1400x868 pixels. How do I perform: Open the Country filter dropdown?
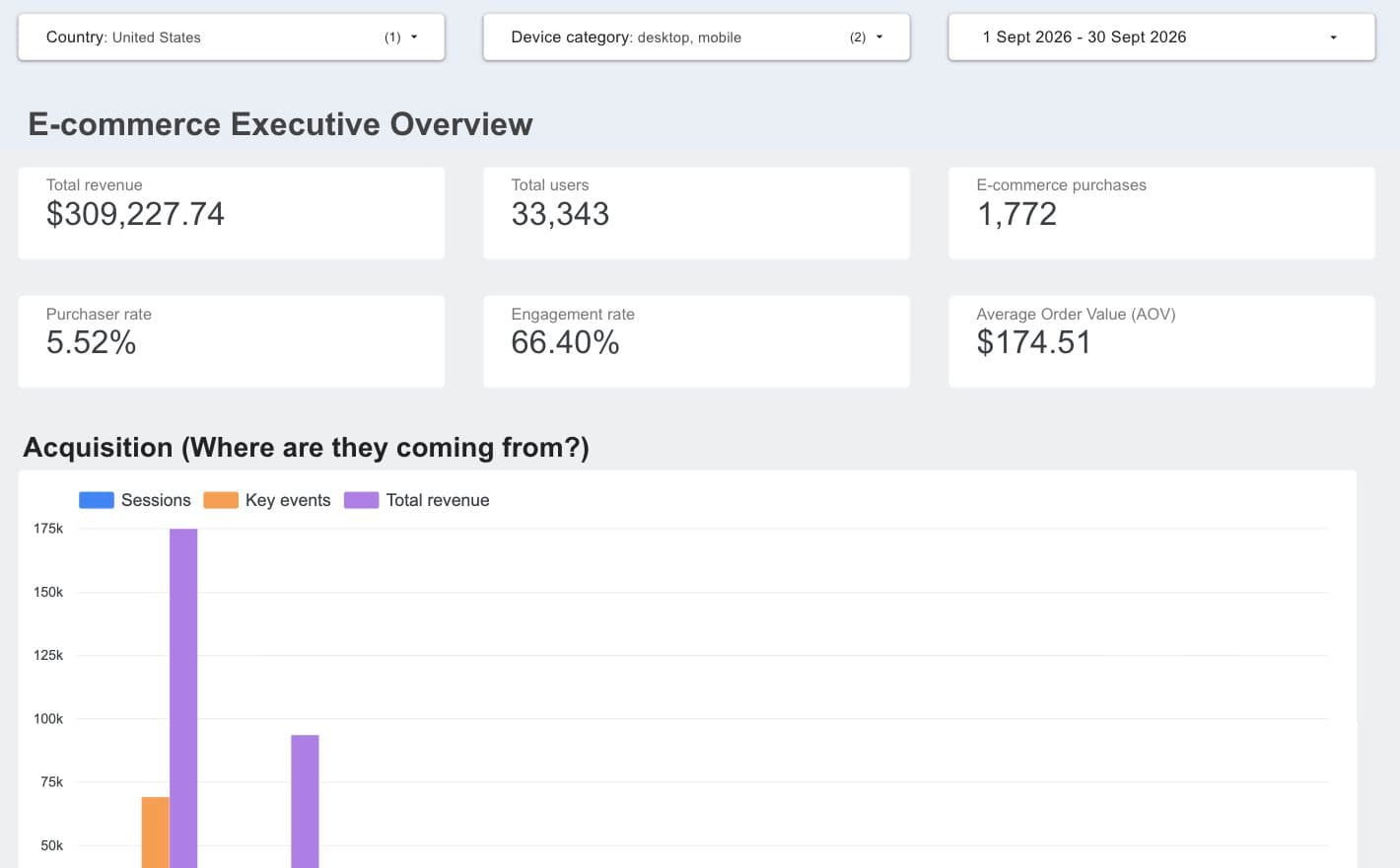tap(231, 37)
